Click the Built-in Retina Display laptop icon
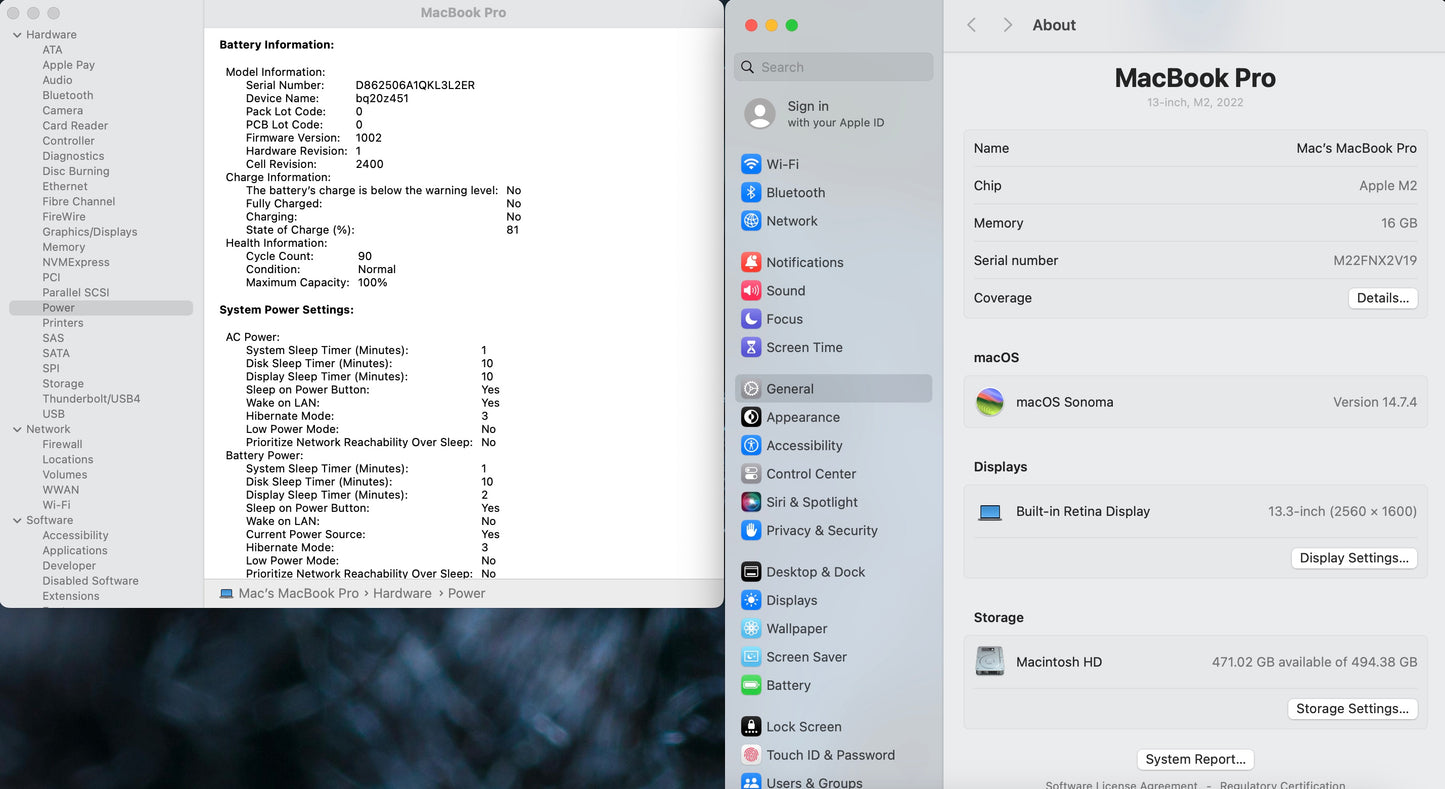Screen dimensions: 1445x789 pos(990,512)
